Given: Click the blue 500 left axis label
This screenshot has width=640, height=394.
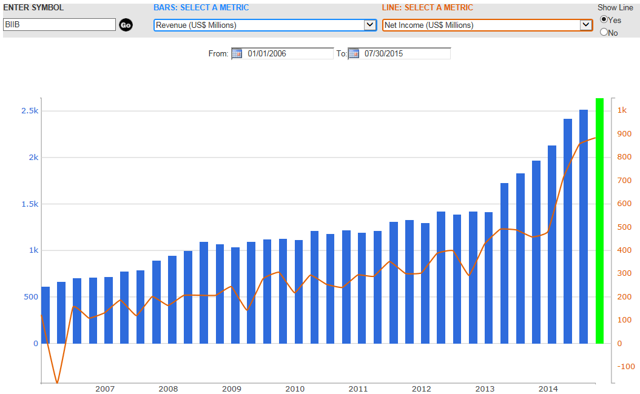Looking at the screenshot, I should (31, 297).
